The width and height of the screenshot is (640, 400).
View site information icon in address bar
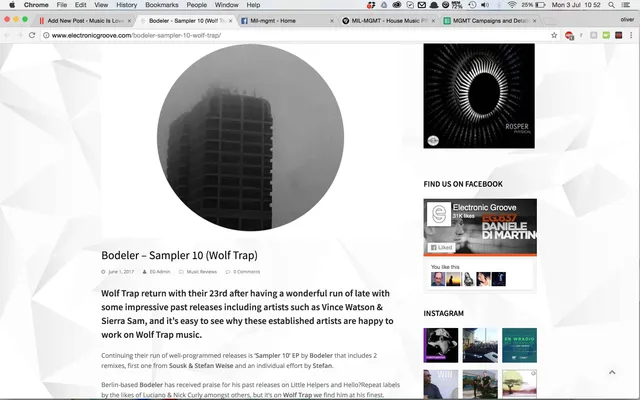pos(46,36)
